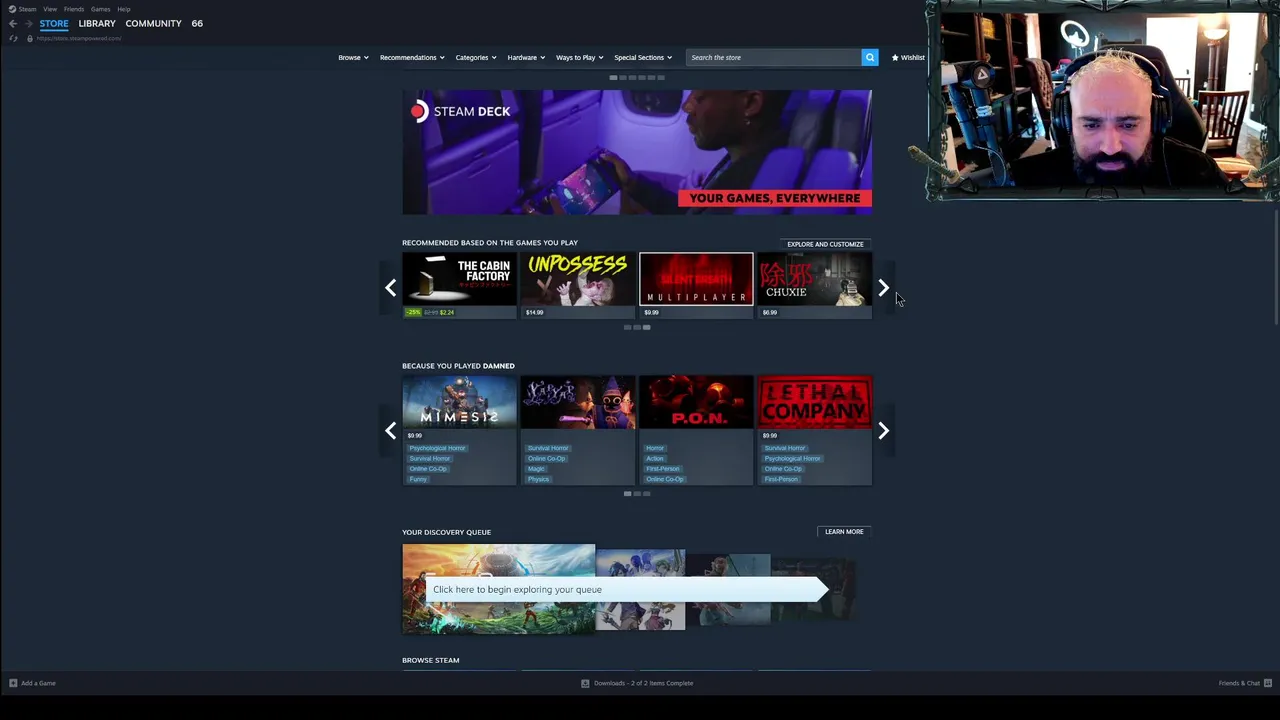Open the Steam Deck banner
Screen dimensions: 1280x720
637,152
